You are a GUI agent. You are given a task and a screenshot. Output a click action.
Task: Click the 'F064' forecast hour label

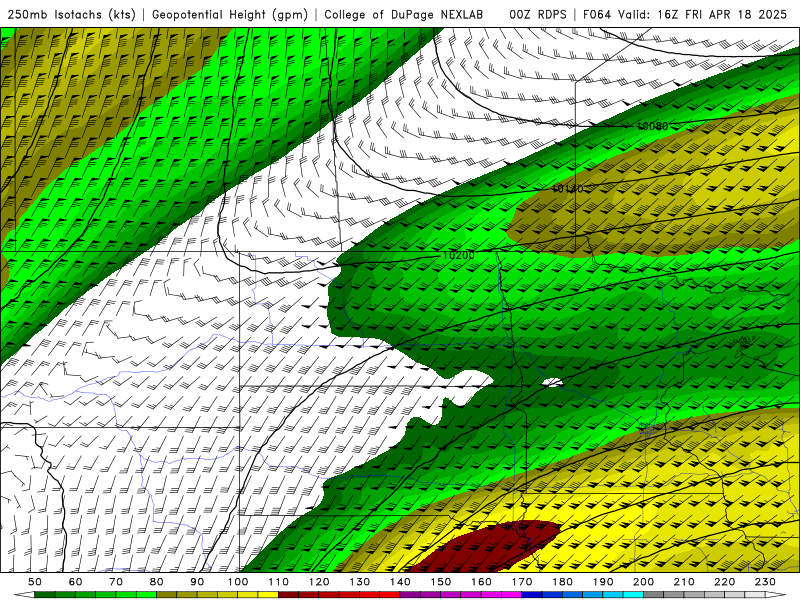[597, 14]
